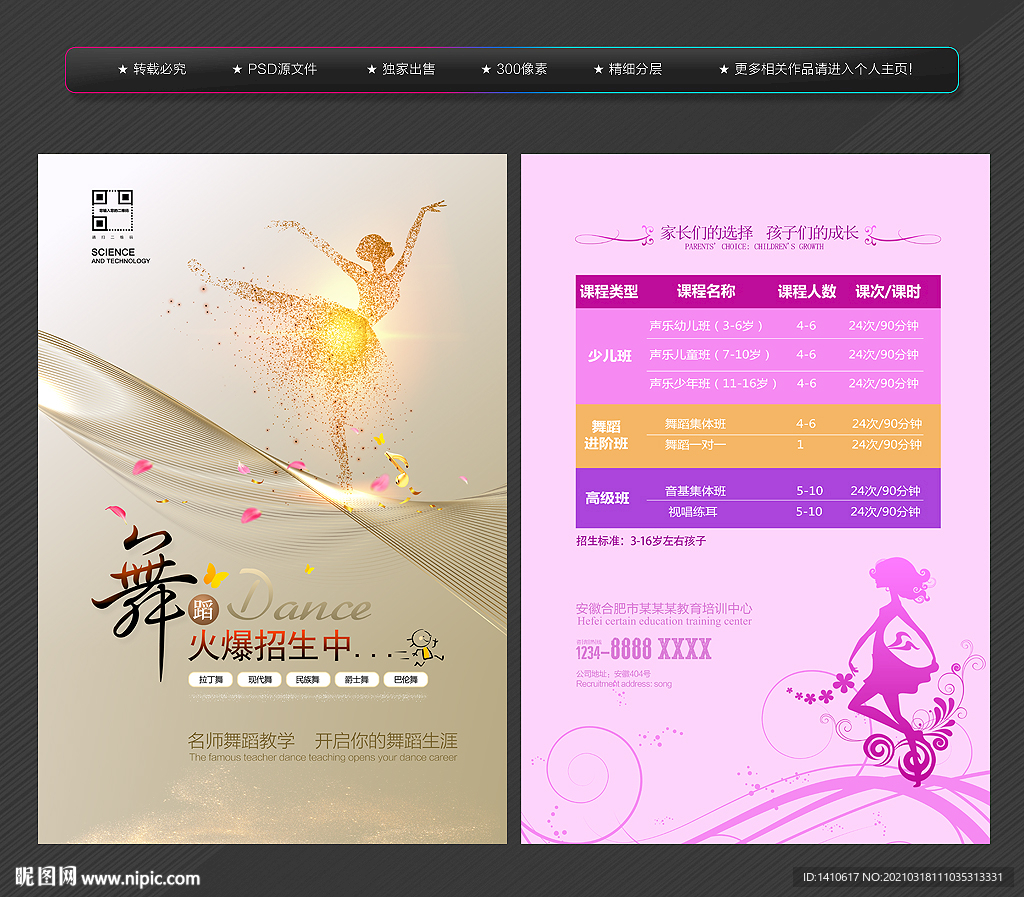Screen dimensions: 1024x897
Task: Click the QR code on the gold poster
Action: (x=112, y=211)
